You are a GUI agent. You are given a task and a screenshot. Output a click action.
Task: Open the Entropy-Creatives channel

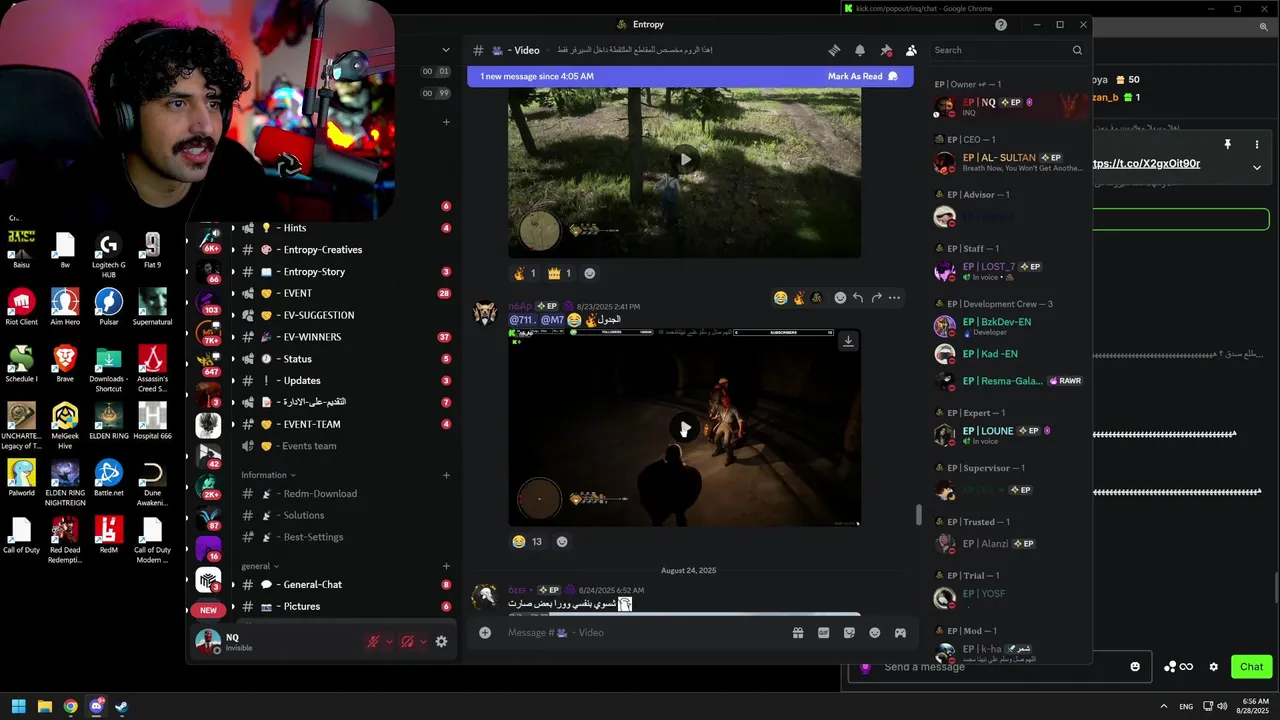(345, 250)
